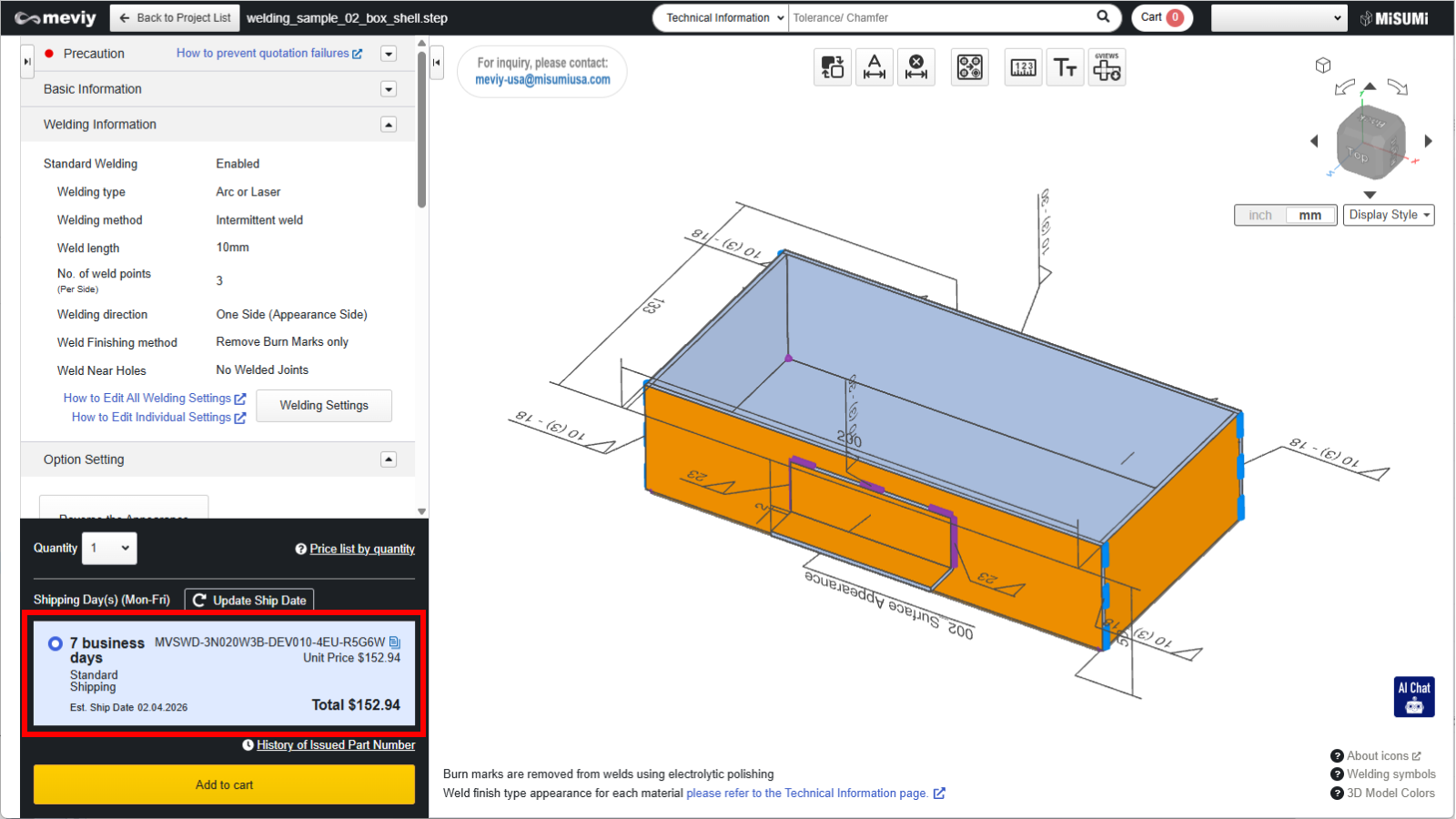Open the Welding Settings button

tap(324, 406)
